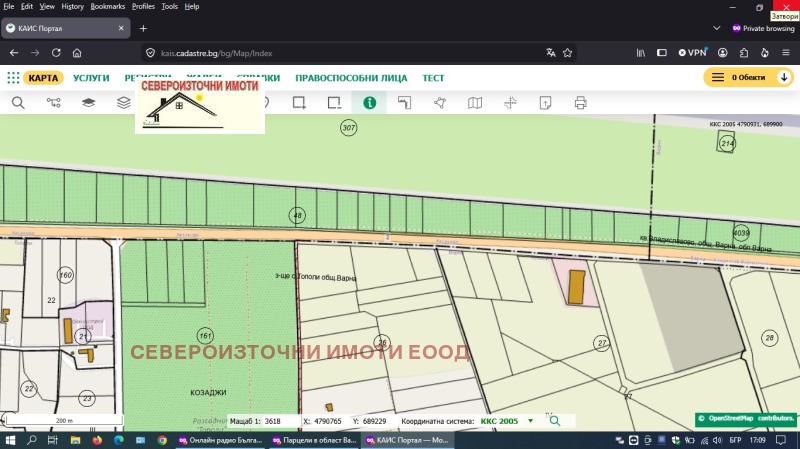Screen dimensions: 800x449
Task: Open the УСЛУГИ menu
Action: (x=91, y=78)
